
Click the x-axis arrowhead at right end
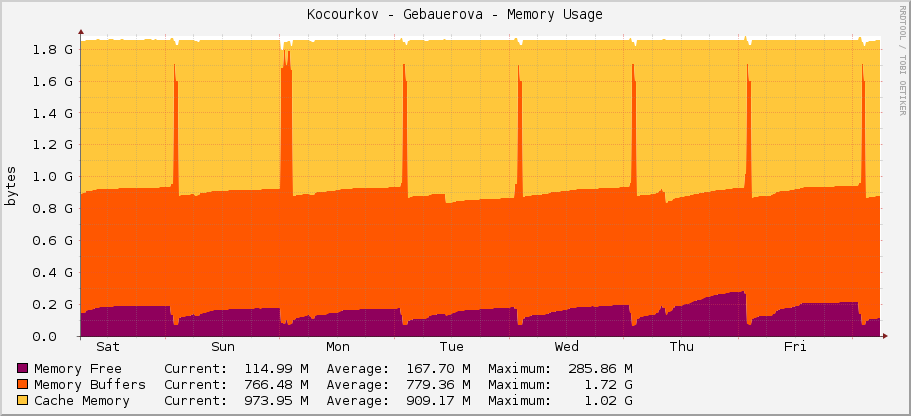pyautogui.click(x=885, y=336)
